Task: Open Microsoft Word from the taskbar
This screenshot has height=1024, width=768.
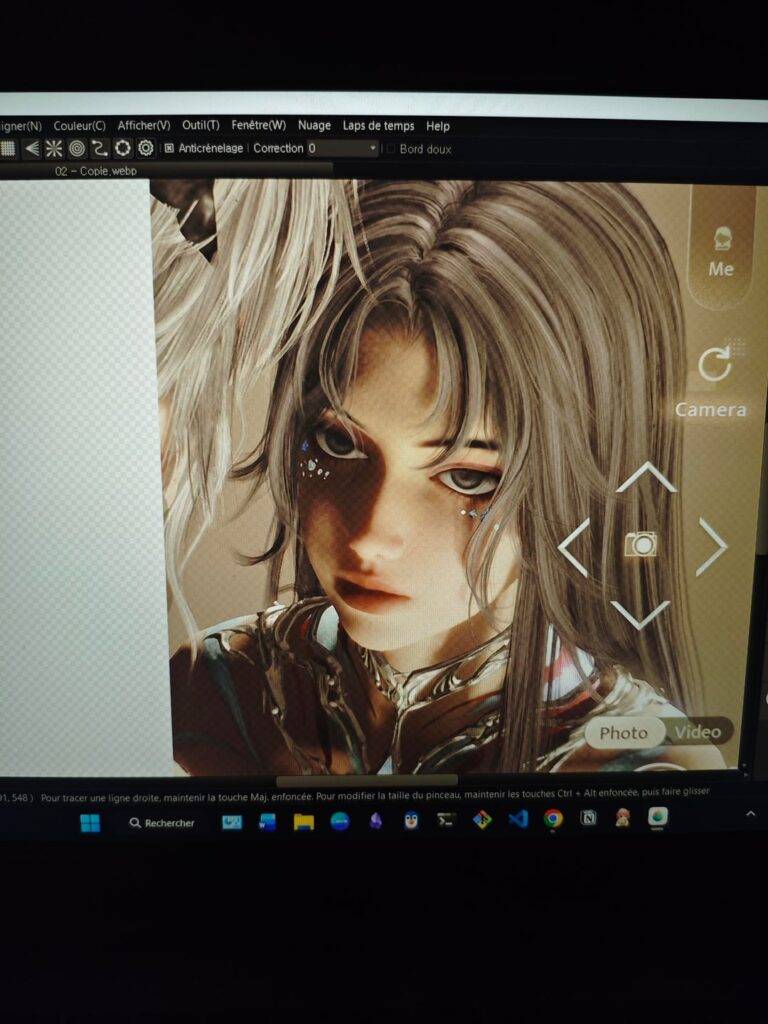Action: point(267,822)
